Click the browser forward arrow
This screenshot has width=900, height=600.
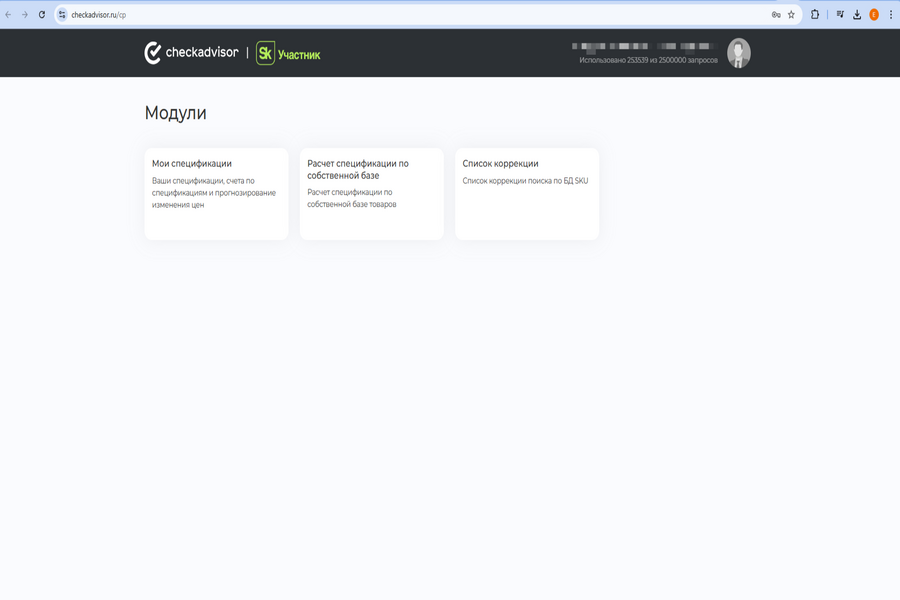click(x=25, y=15)
